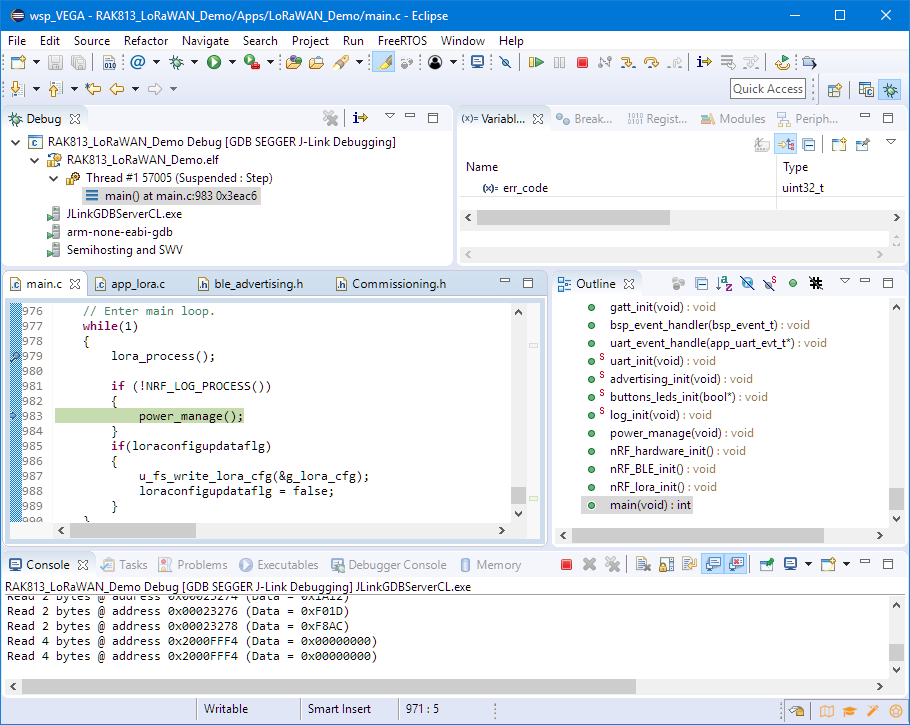The width and height of the screenshot is (910, 725).
Task: Click the Resume debug button in toolbar
Action: pyautogui.click(x=536, y=62)
